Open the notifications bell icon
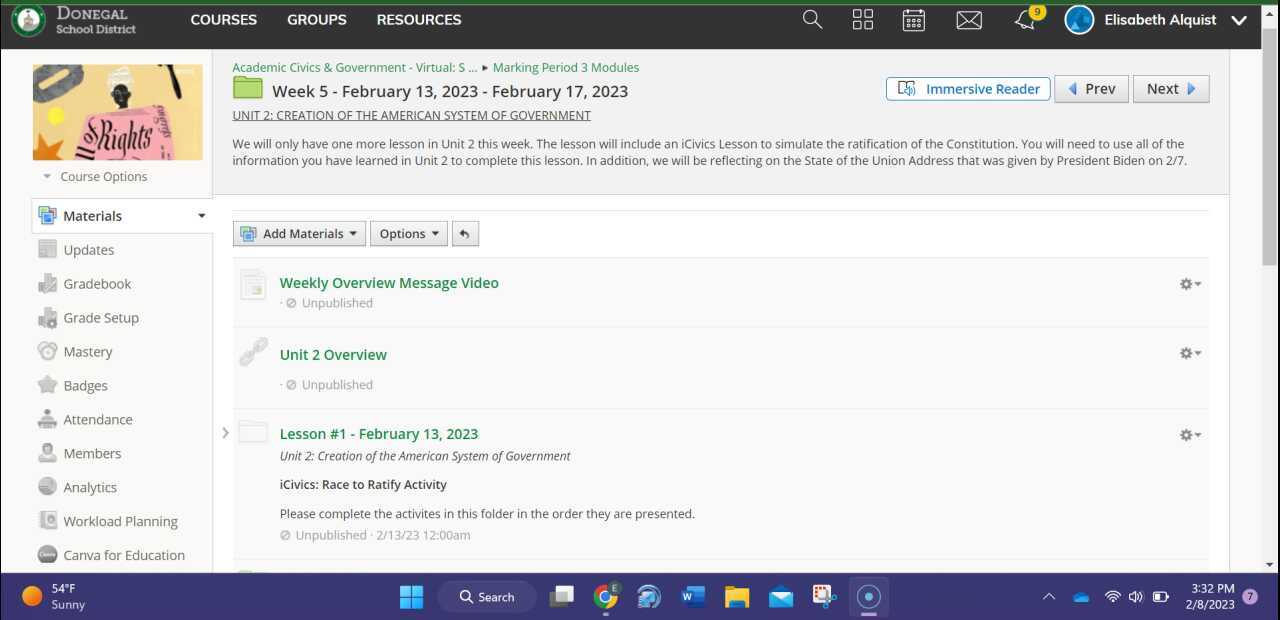Image resolution: width=1280 pixels, height=620 pixels. 1025,20
